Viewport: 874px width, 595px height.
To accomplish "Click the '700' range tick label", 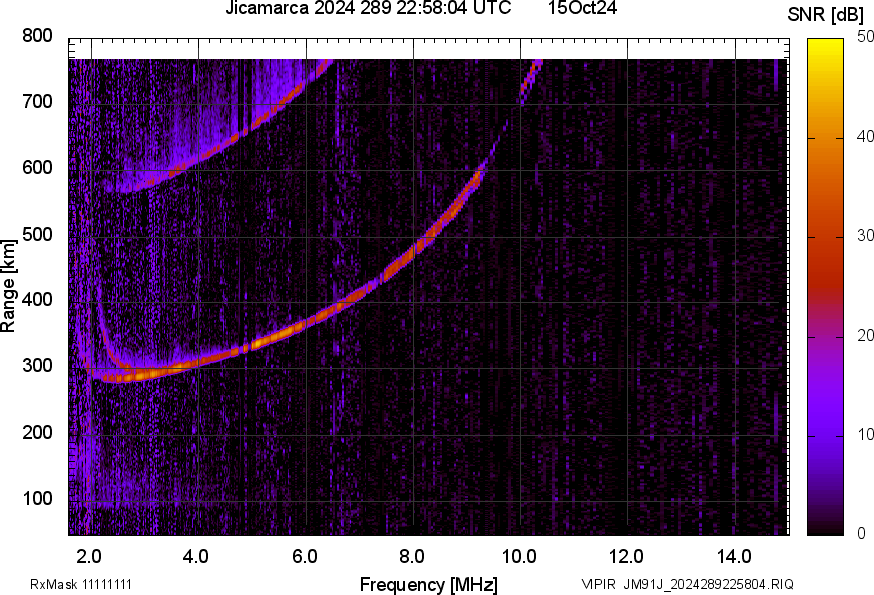I will tap(37, 101).
